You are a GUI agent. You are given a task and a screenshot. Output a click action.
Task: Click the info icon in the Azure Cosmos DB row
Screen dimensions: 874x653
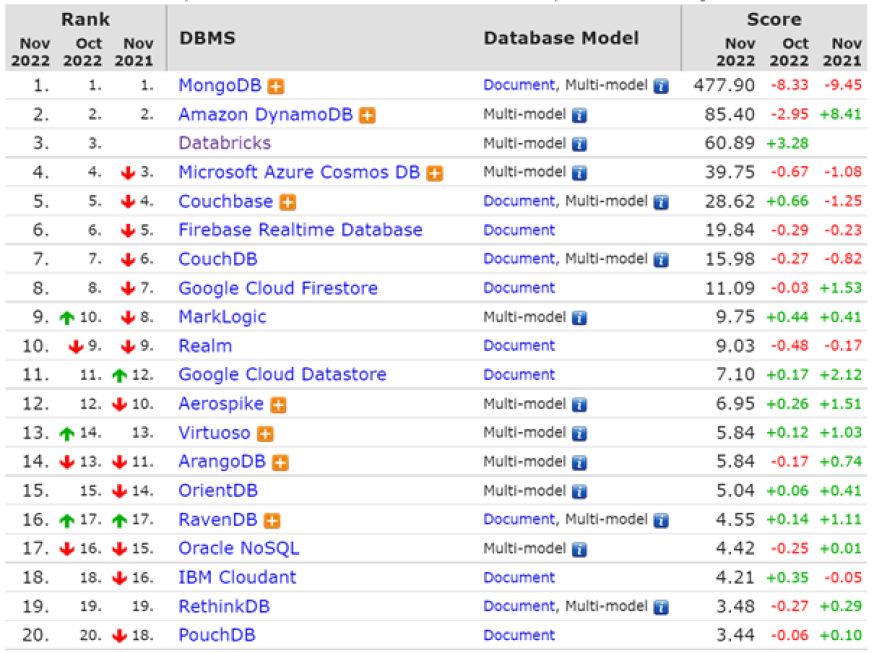tap(579, 173)
